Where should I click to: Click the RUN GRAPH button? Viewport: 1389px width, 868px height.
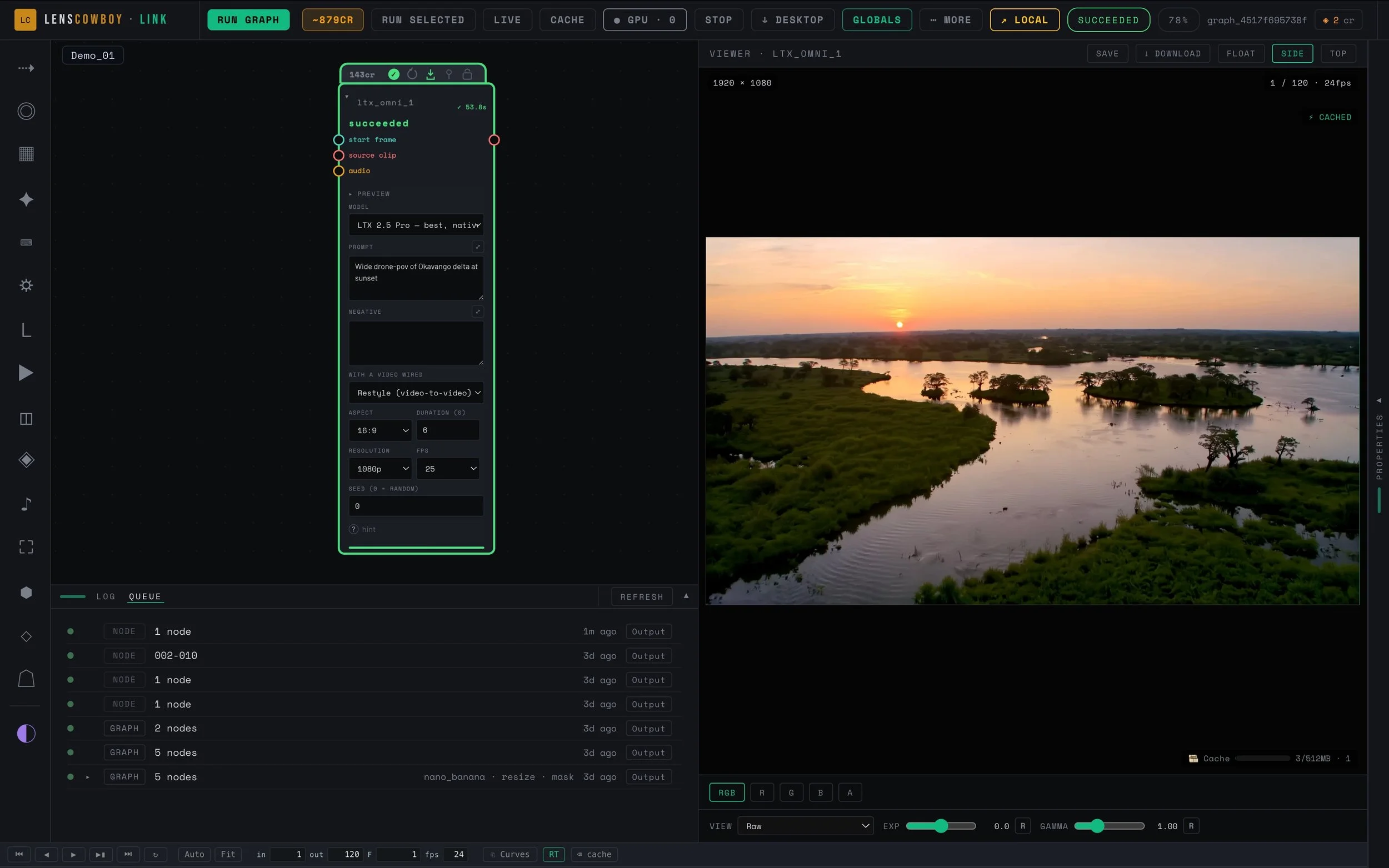point(248,20)
